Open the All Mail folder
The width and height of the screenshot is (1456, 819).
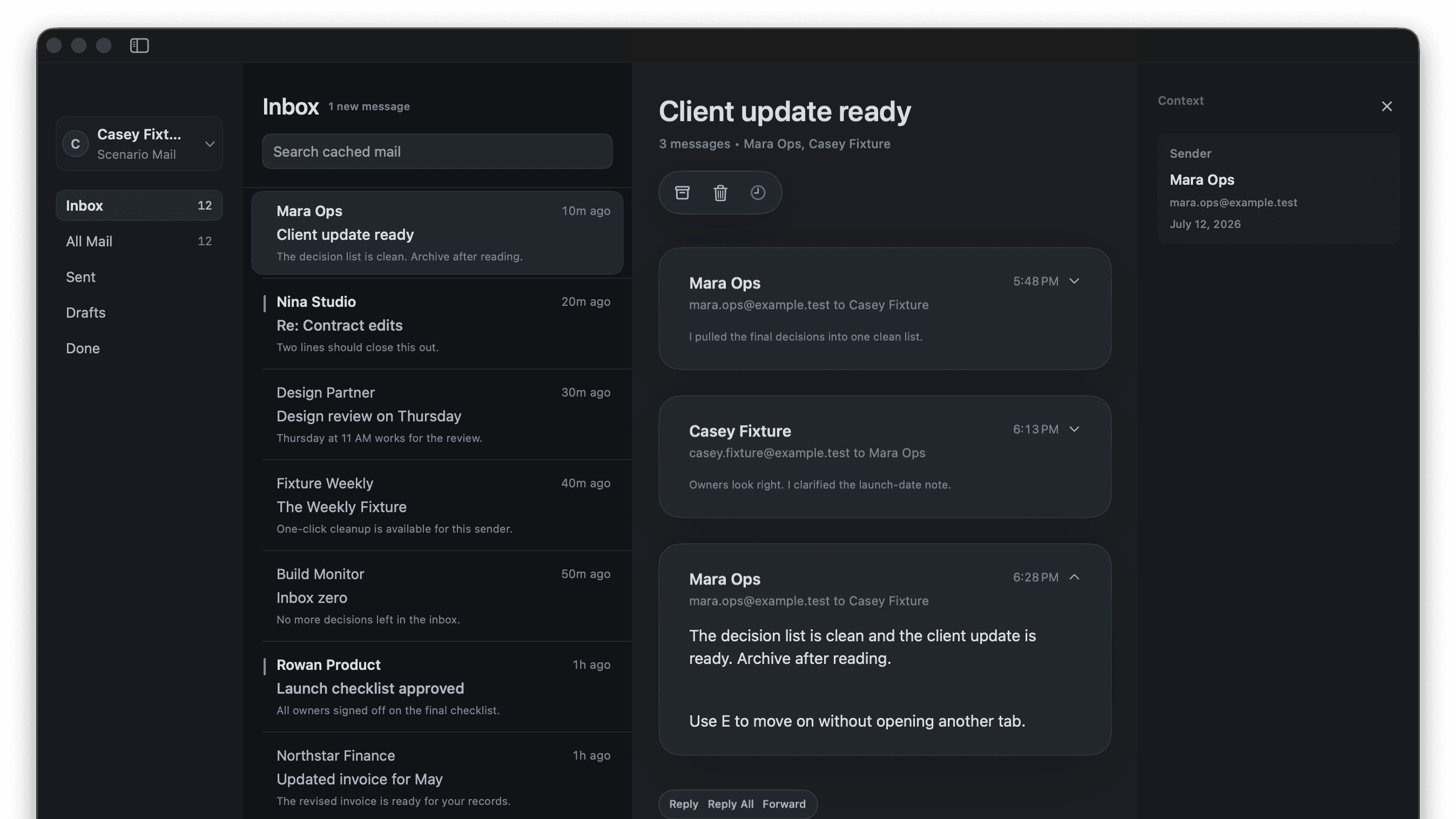coord(139,241)
